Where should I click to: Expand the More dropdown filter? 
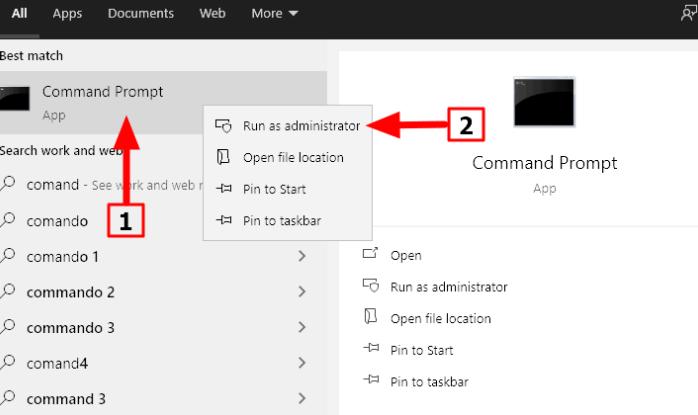[x=275, y=14]
